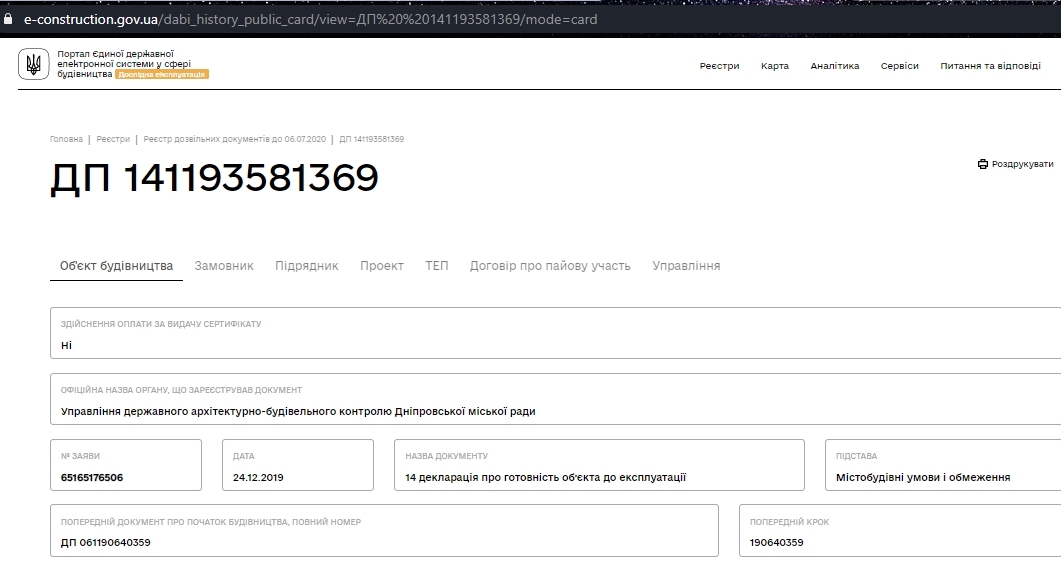Screen dimensions: 1061x563
Task: Click document name 14 декларація про готовність
Action: pyautogui.click(x=545, y=478)
